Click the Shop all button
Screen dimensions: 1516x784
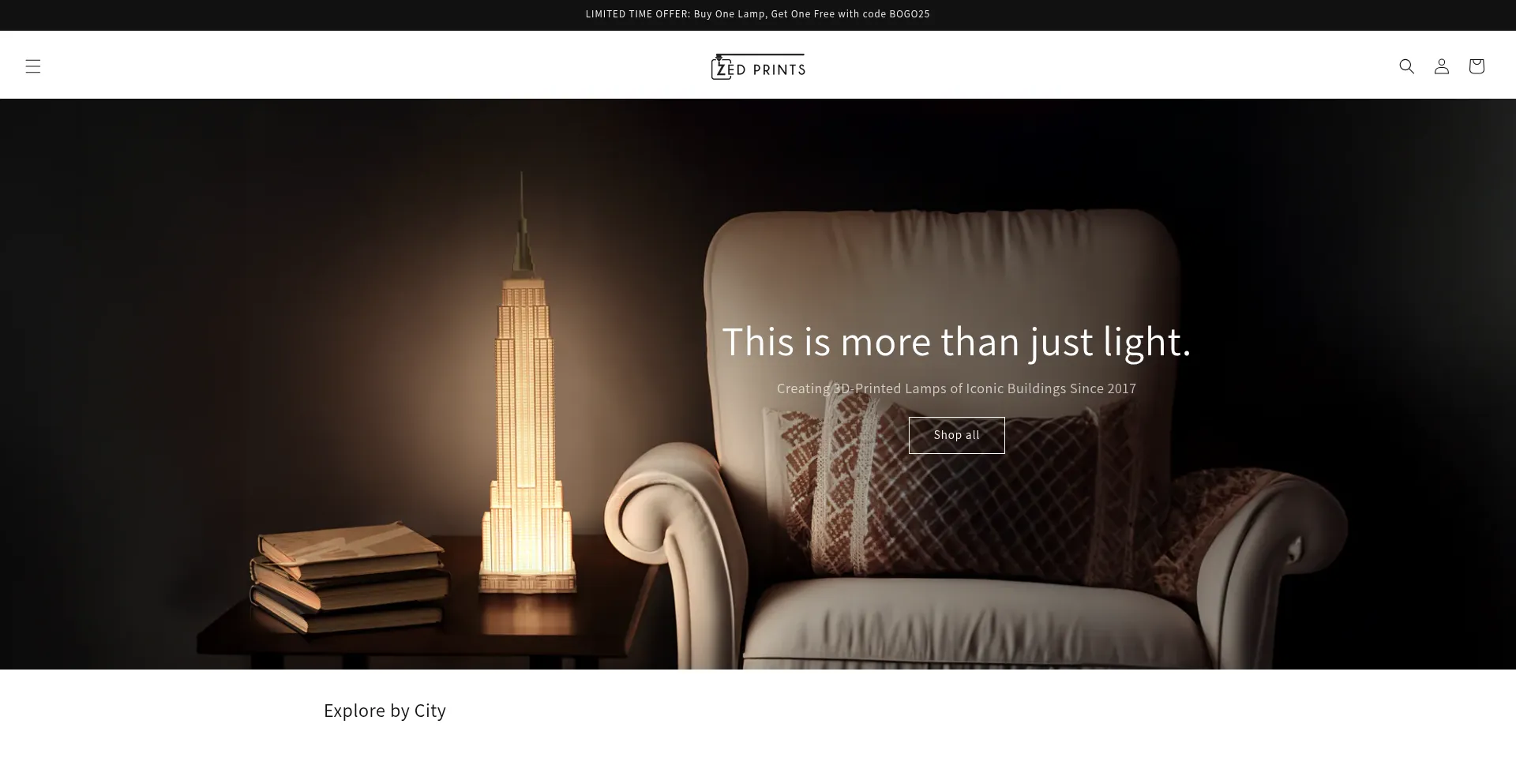tap(956, 435)
